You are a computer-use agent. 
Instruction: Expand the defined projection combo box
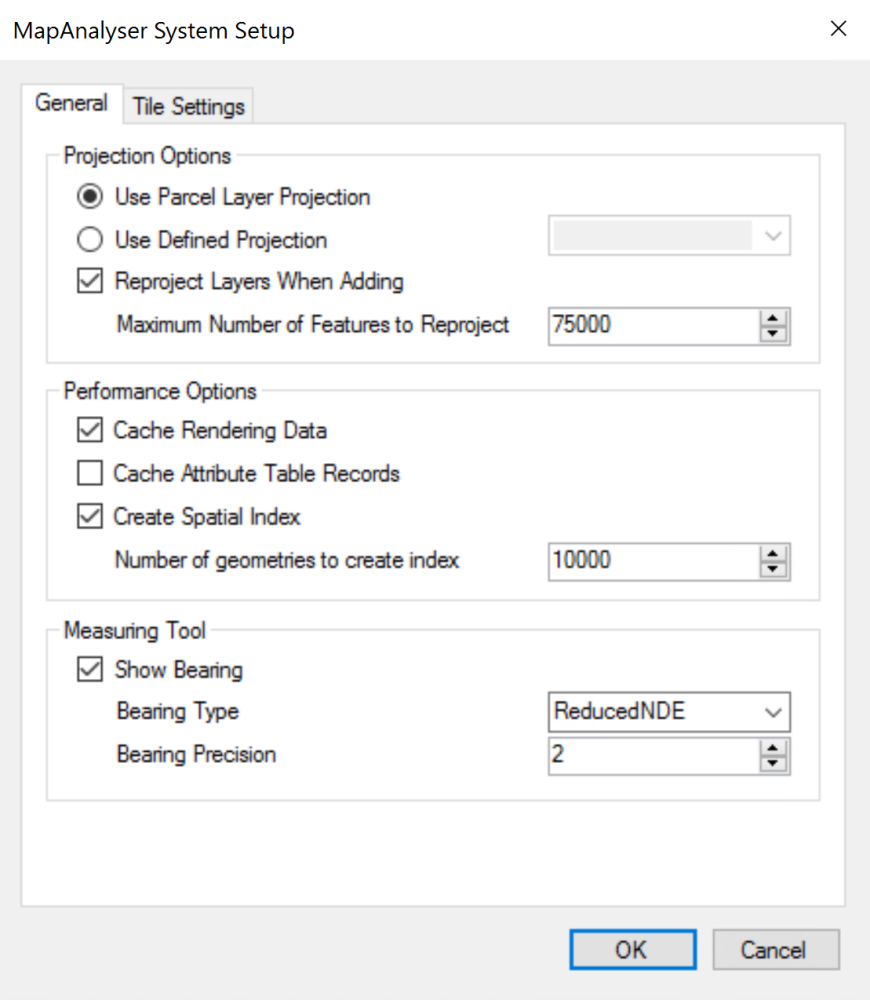point(772,235)
